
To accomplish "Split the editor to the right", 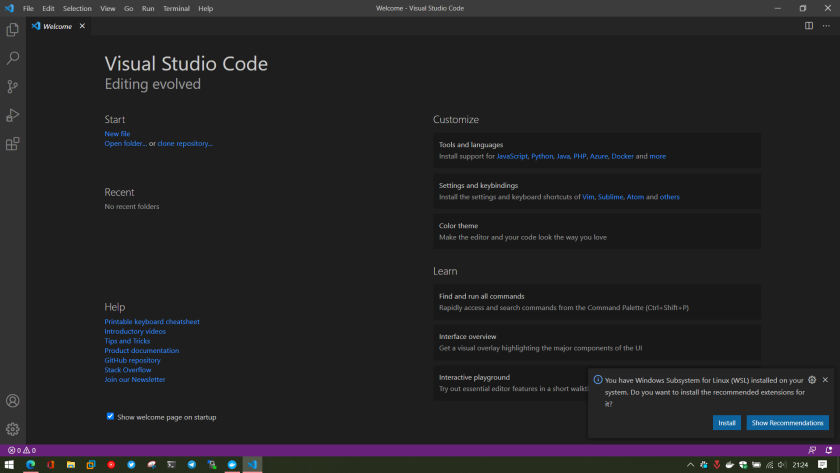I will coord(809,26).
